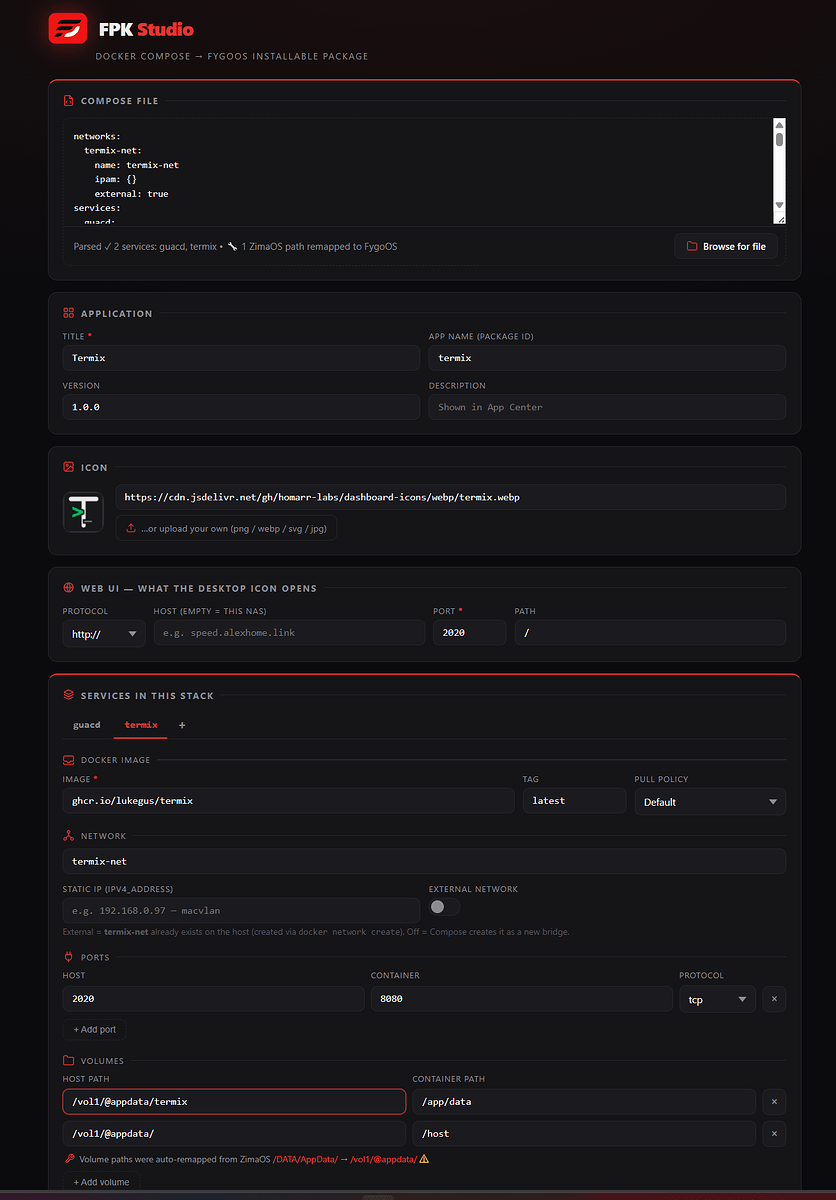Click the FPK Studio logo icon
The image size is (836, 1200).
tap(68, 28)
